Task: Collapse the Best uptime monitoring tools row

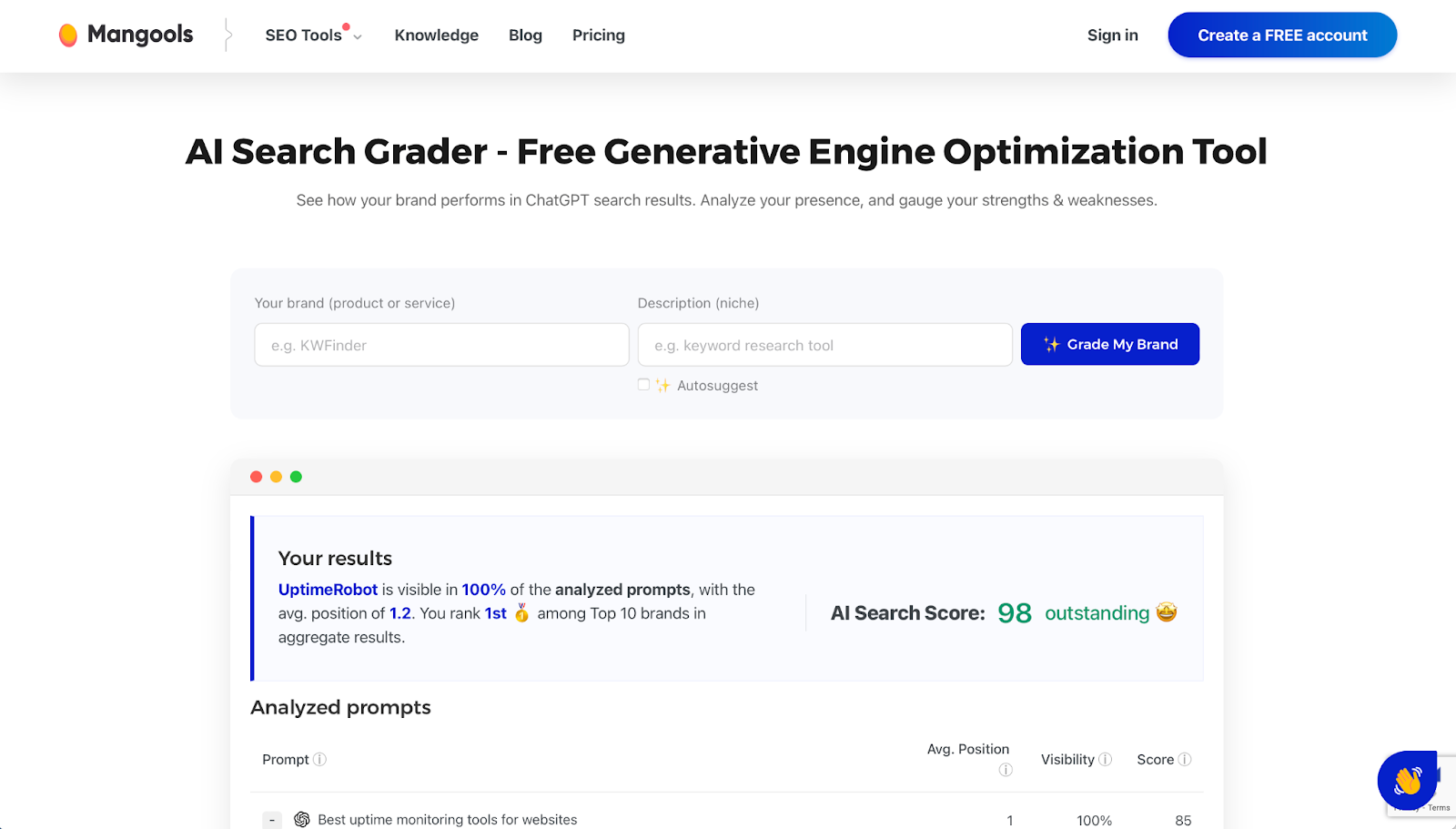Action: (272, 820)
